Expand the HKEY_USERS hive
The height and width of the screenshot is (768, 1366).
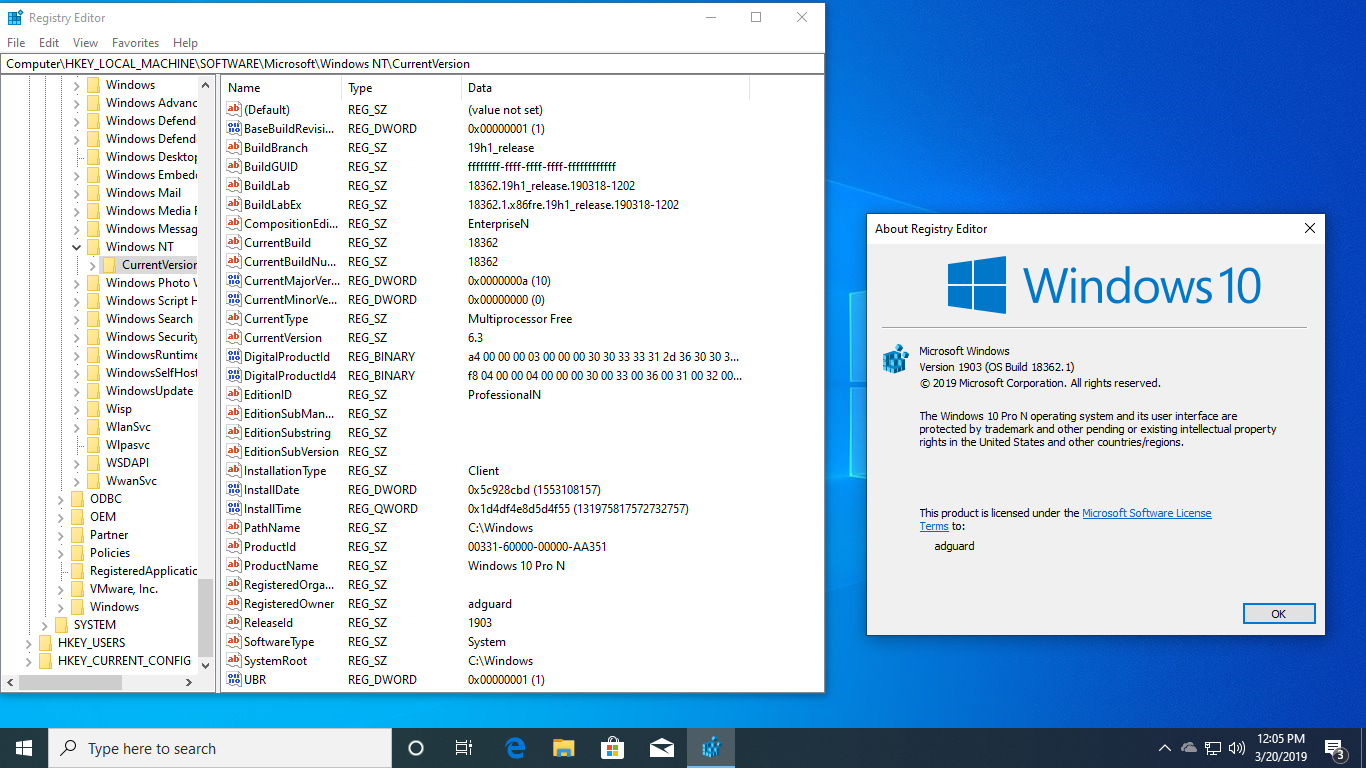tap(28, 643)
